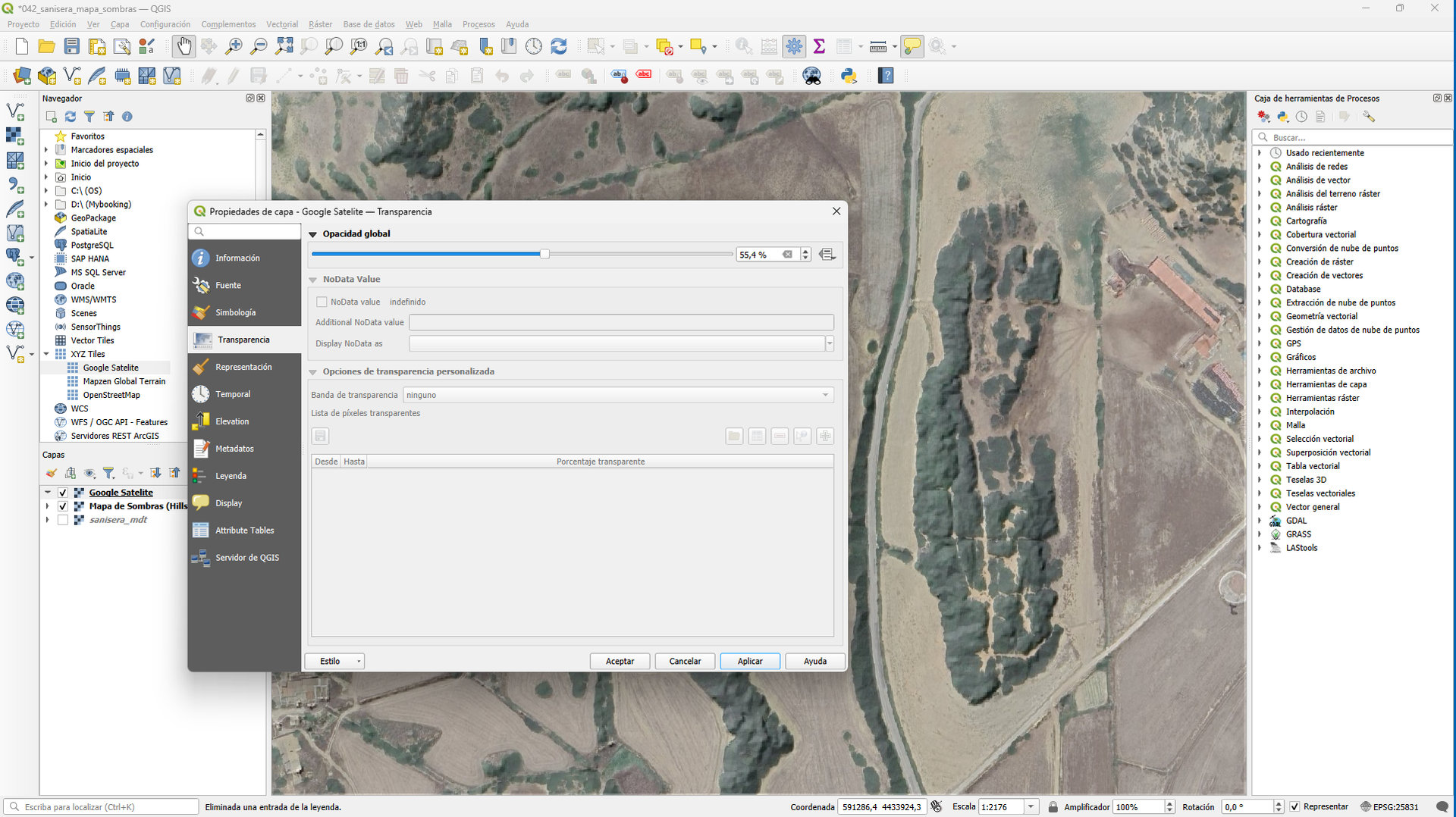Image resolution: width=1456 pixels, height=817 pixels.
Task: Click the Refresh icon in main toolbar
Action: [x=559, y=46]
